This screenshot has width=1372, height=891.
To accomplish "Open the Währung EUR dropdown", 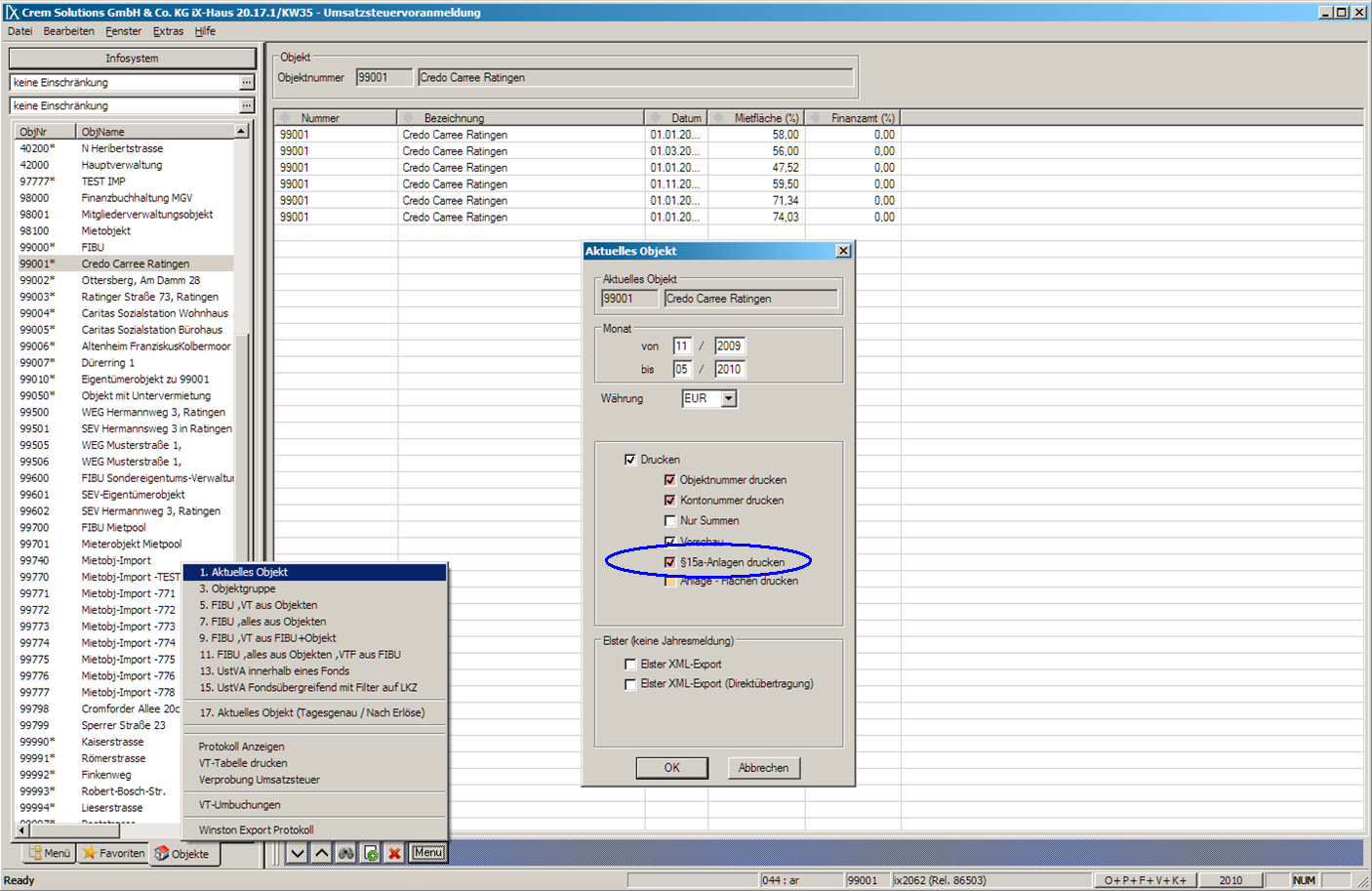I will (x=728, y=399).
